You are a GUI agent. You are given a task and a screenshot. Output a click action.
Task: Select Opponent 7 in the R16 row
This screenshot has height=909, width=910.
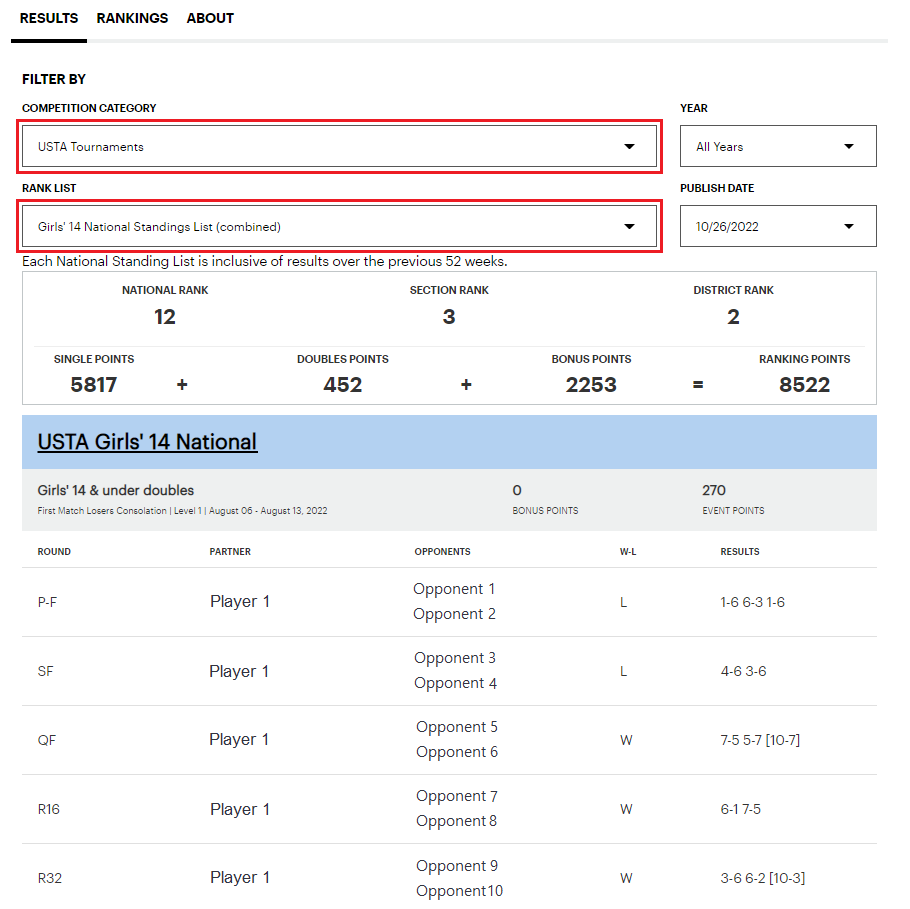tap(456, 796)
